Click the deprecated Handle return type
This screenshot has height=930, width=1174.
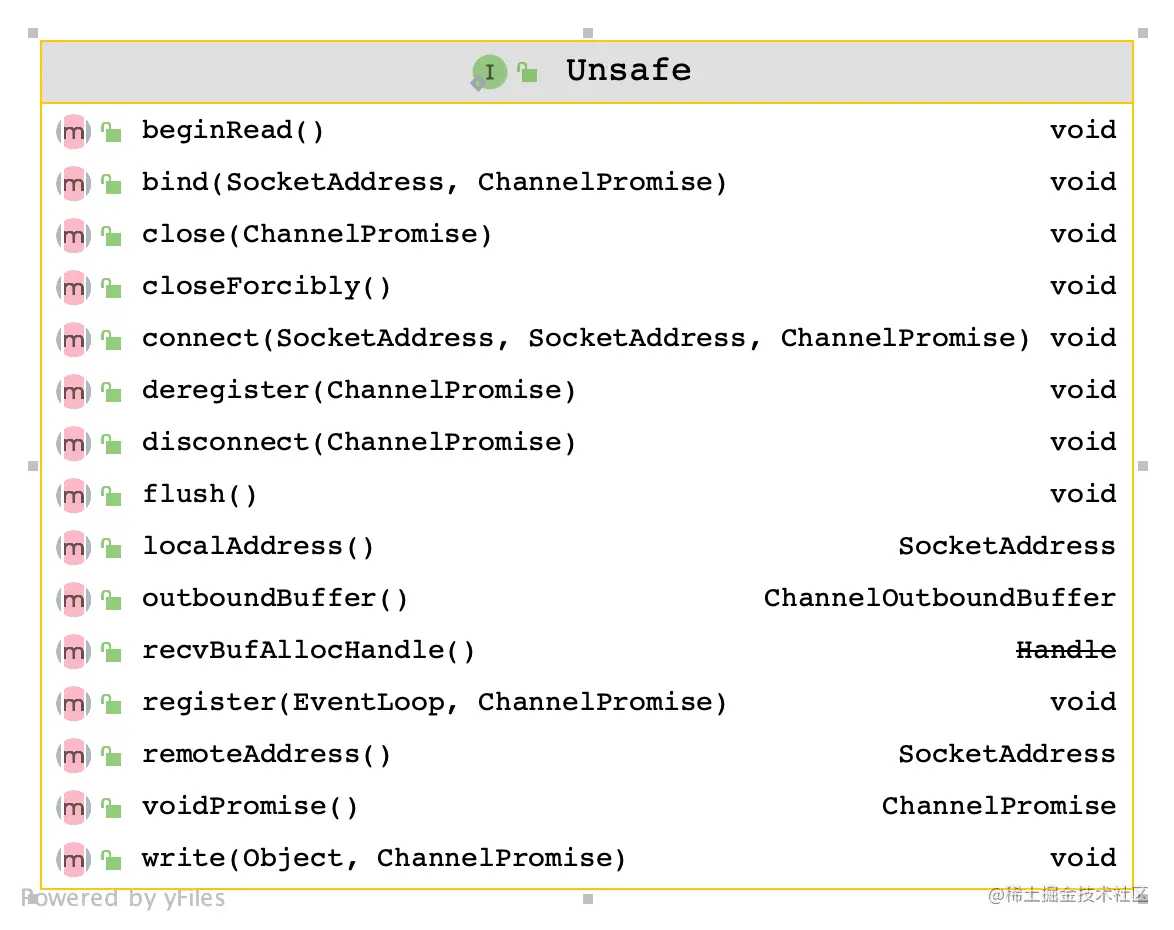pos(1065,651)
